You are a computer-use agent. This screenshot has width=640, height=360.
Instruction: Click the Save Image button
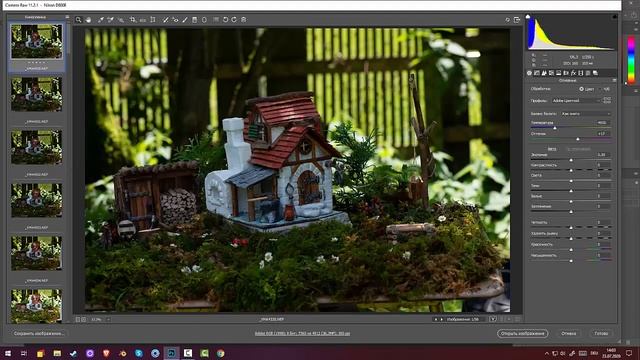(x=39, y=333)
